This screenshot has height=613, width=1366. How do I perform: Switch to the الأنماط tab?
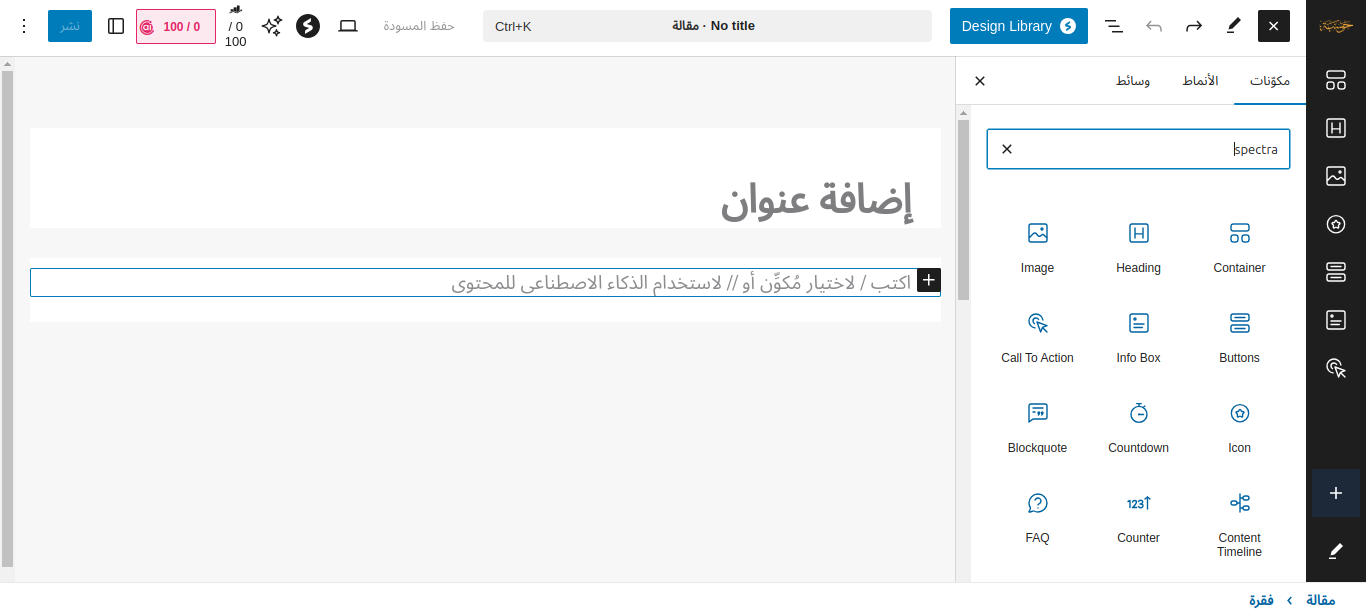(1200, 81)
